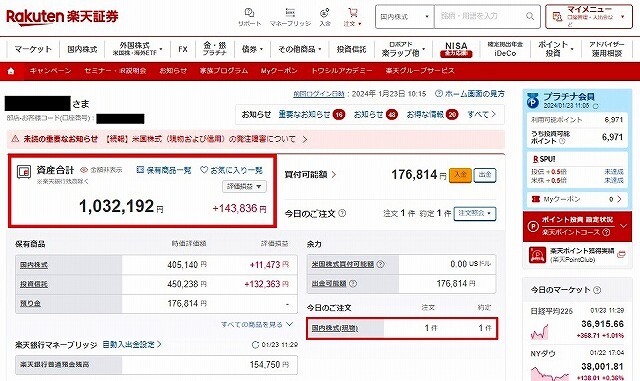The image size is (640, 381).
Task: Open 自動入出金設定 link
Action: 131,345
